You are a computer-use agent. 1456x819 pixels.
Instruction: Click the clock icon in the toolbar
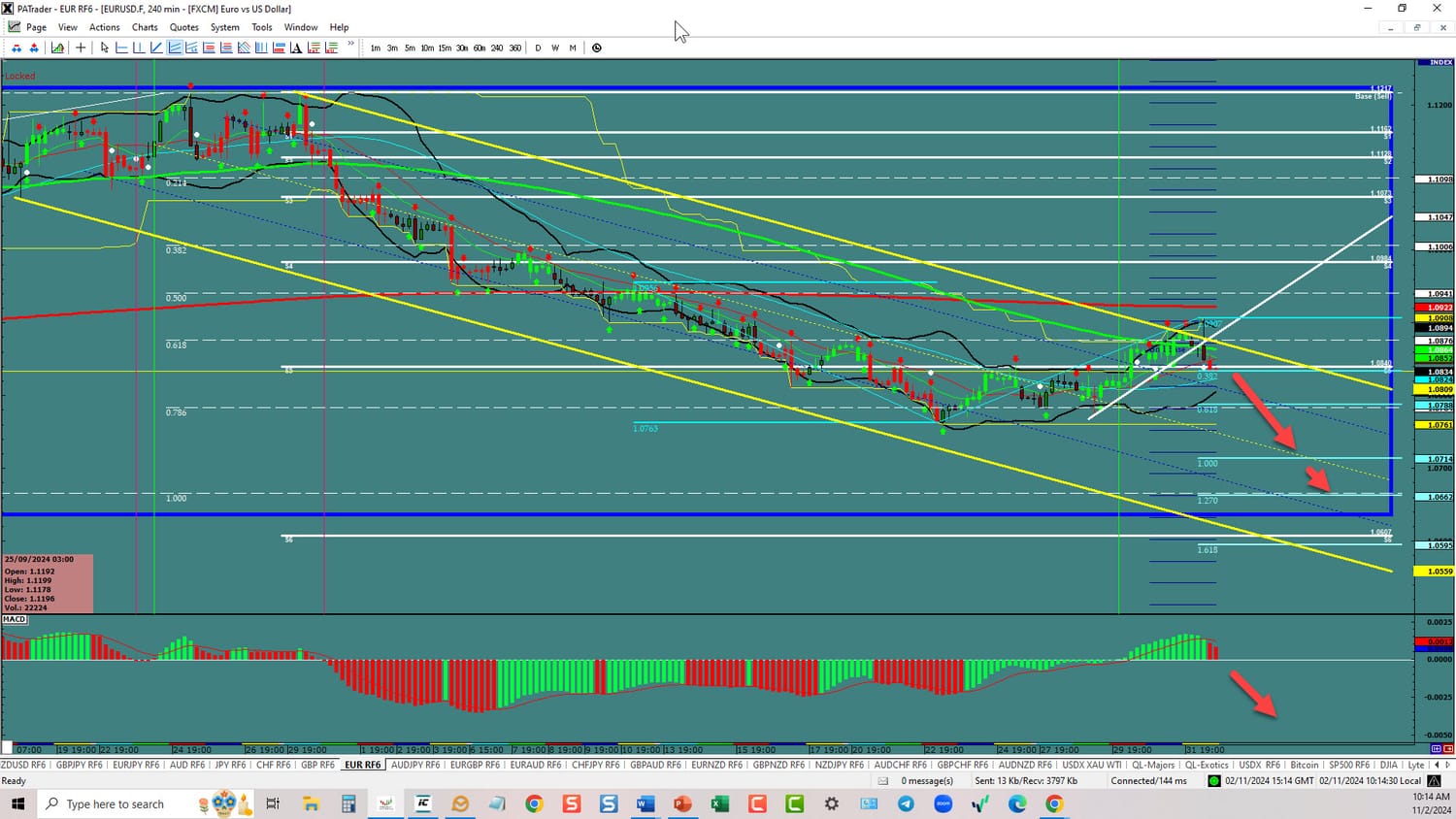pos(597,48)
